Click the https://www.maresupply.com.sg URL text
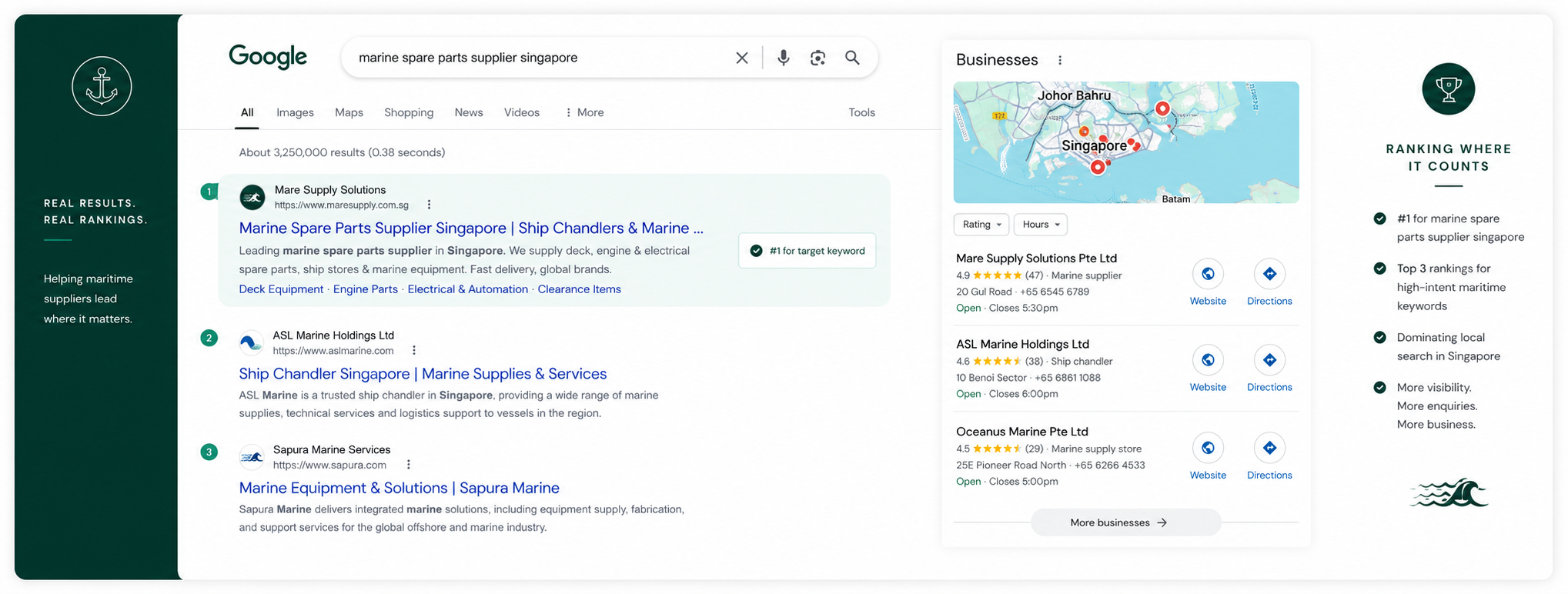The width and height of the screenshot is (1568, 594). tap(342, 205)
